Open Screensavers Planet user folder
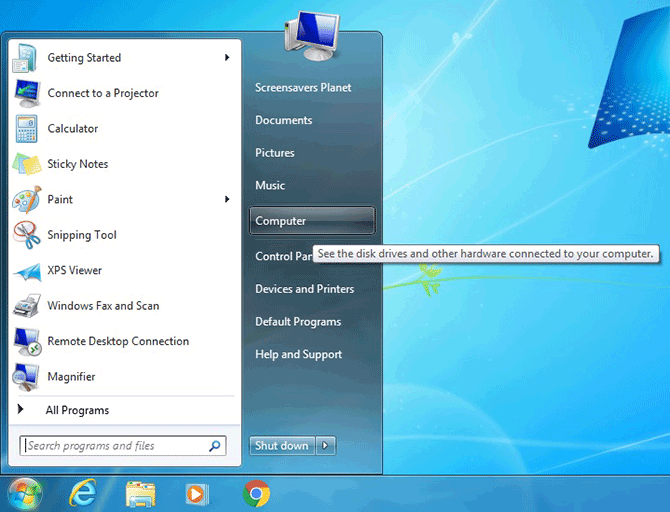Screen dimensions: 670x512 pyautogui.click(x=303, y=88)
